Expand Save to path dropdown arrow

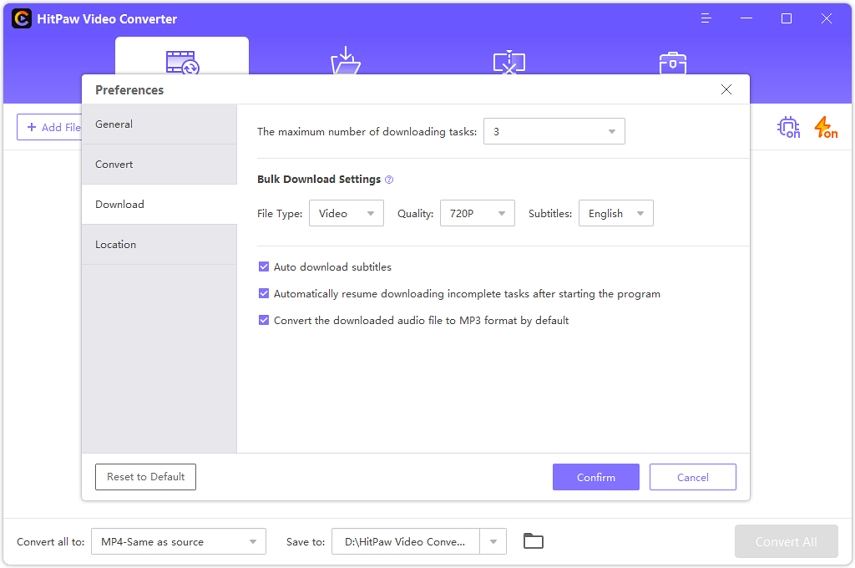[x=493, y=541]
